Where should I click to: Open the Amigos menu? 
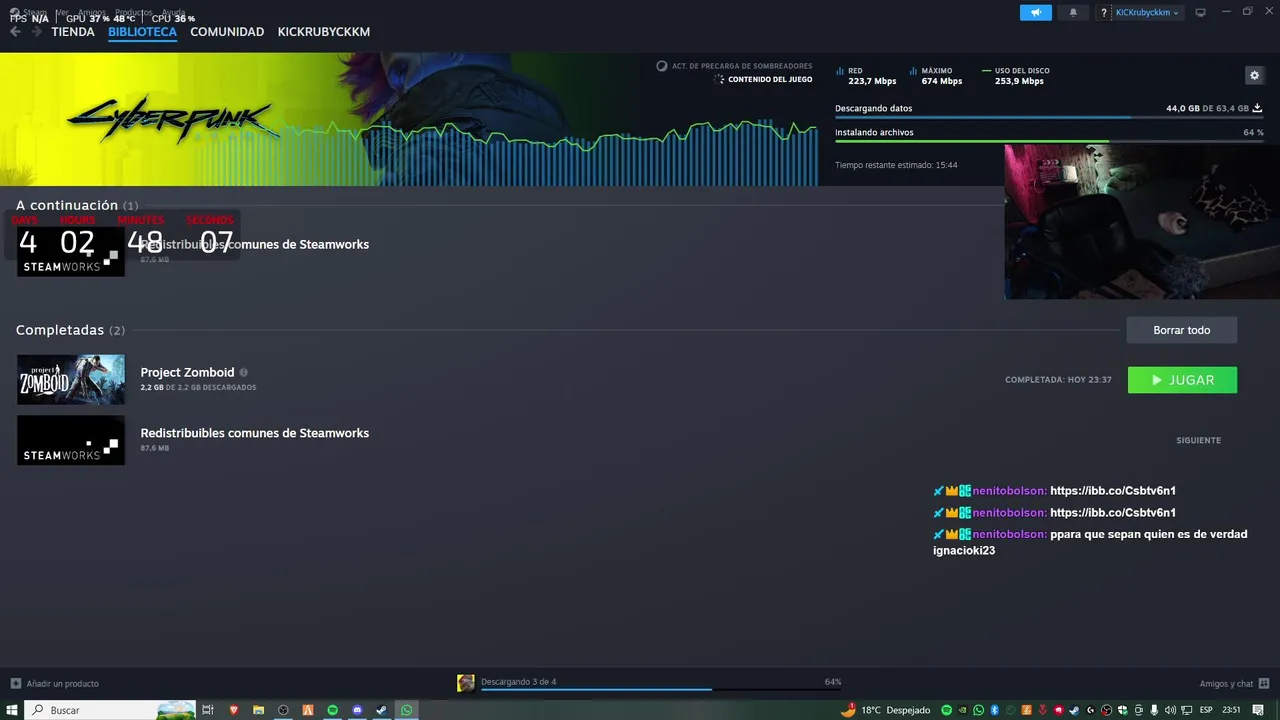click(x=91, y=12)
